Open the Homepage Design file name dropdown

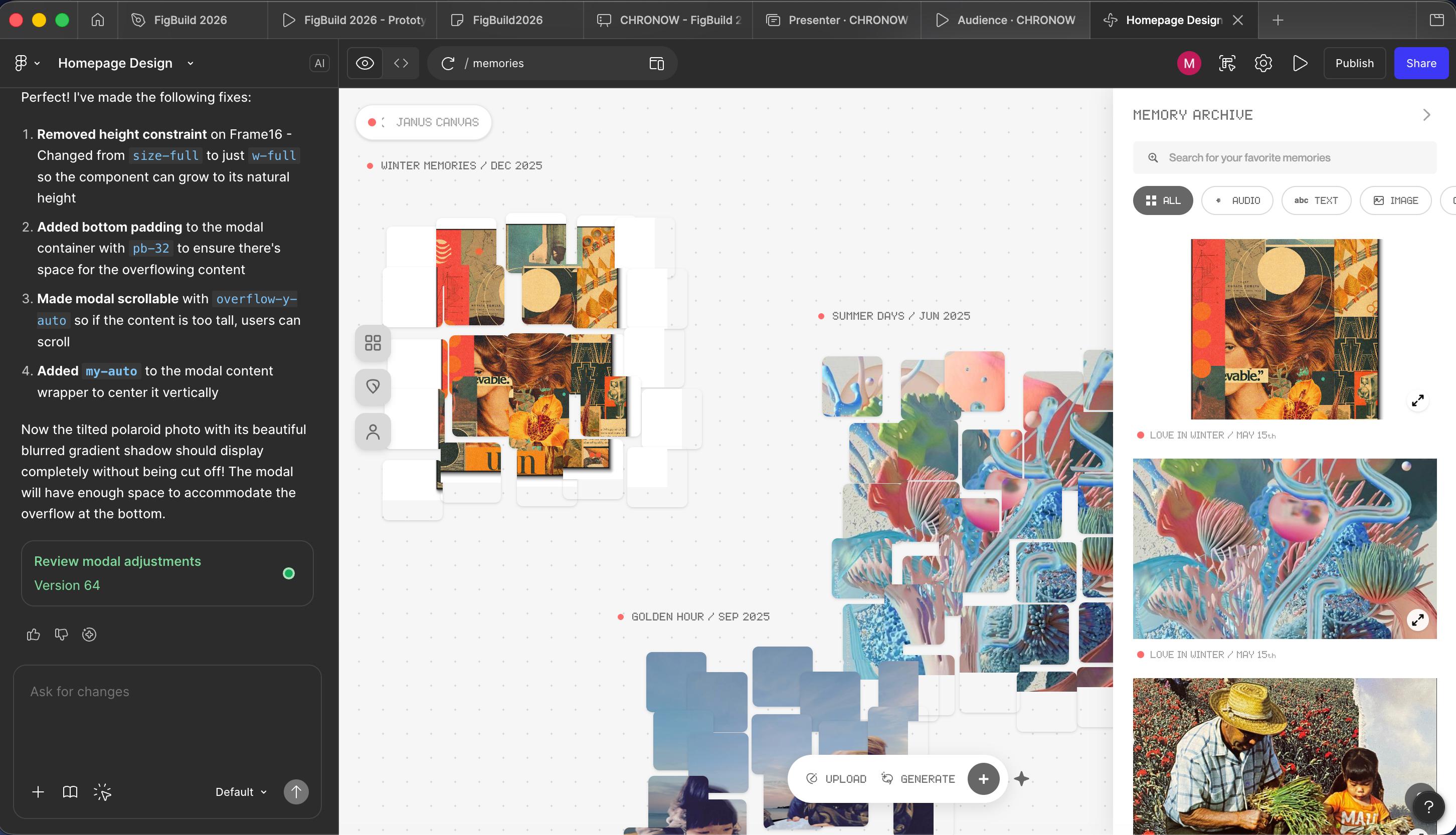click(191, 63)
